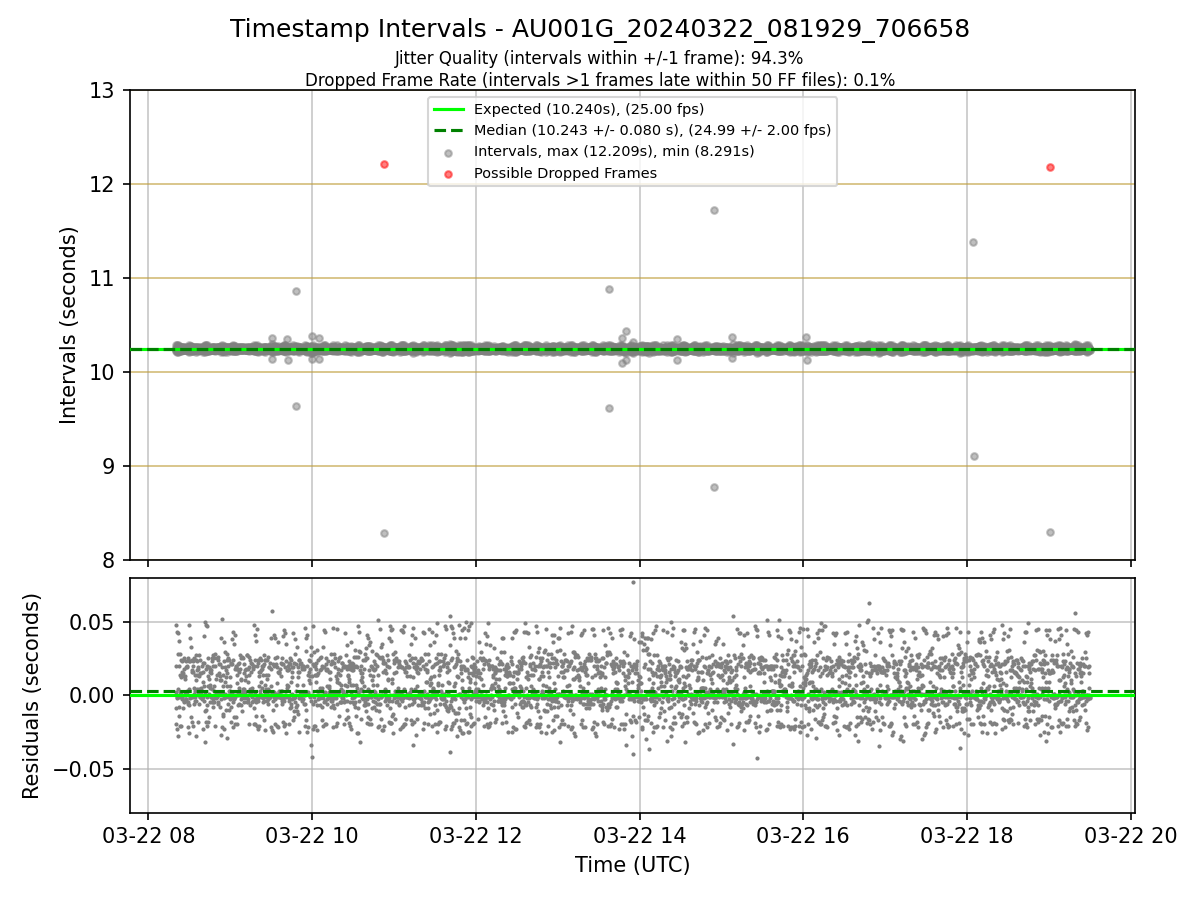Viewport: 1200px width, 900px height.
Task: Click the gray point at 9.1 seconds near 03-22 18
Action: coord(974,456)
